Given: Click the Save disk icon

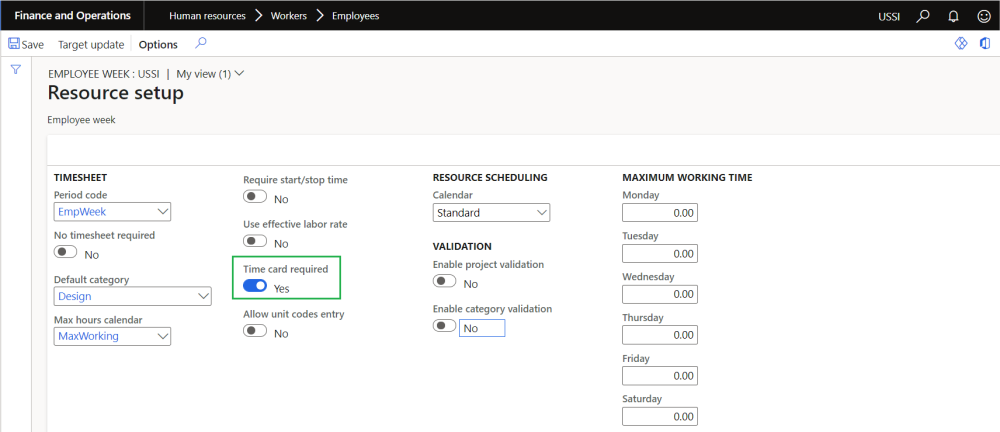Looking at the screenshot, I should click(14, 44).
